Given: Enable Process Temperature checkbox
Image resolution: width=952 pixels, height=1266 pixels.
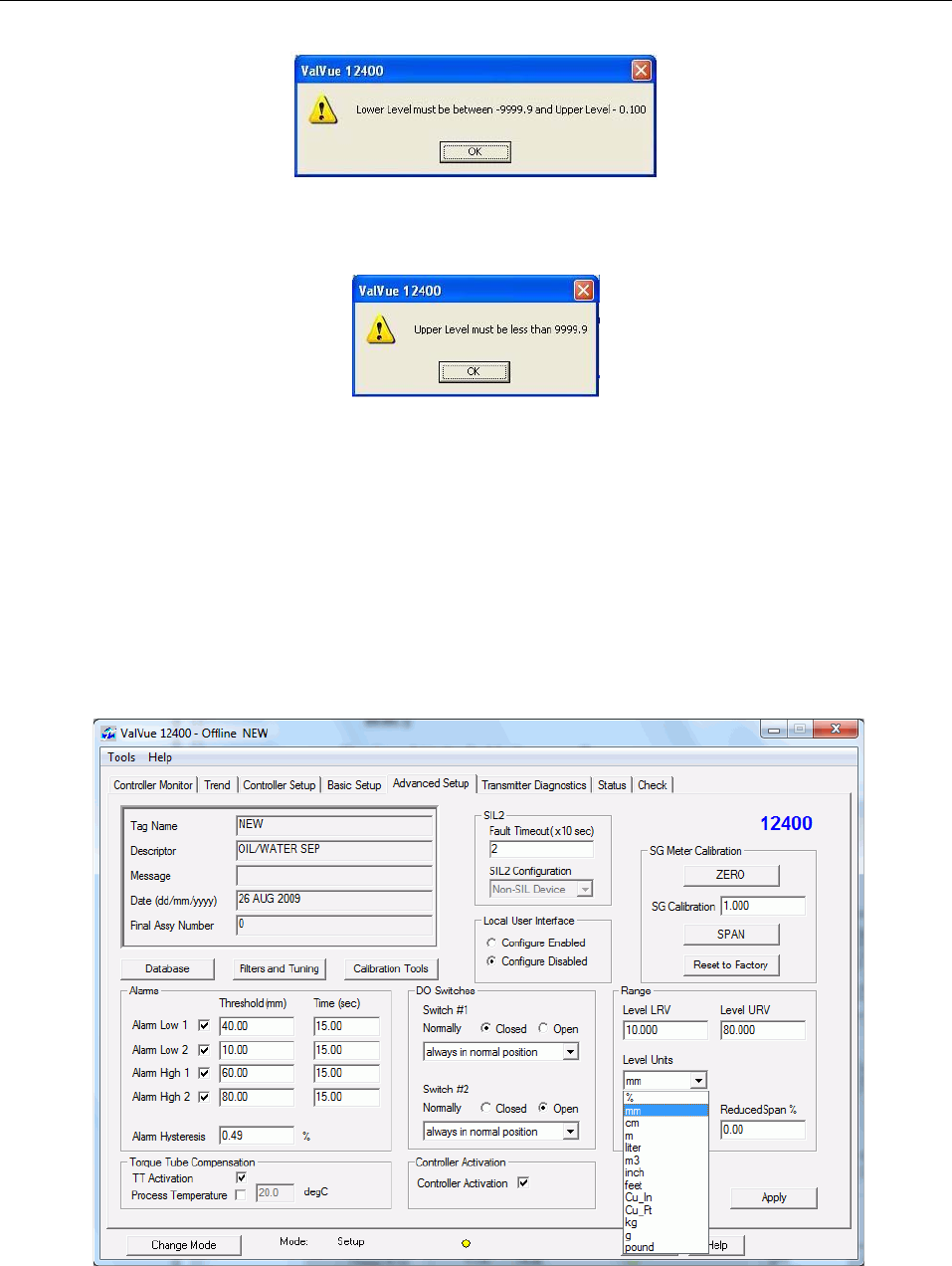Looking at the screenshot, I should pos(241,1195).
